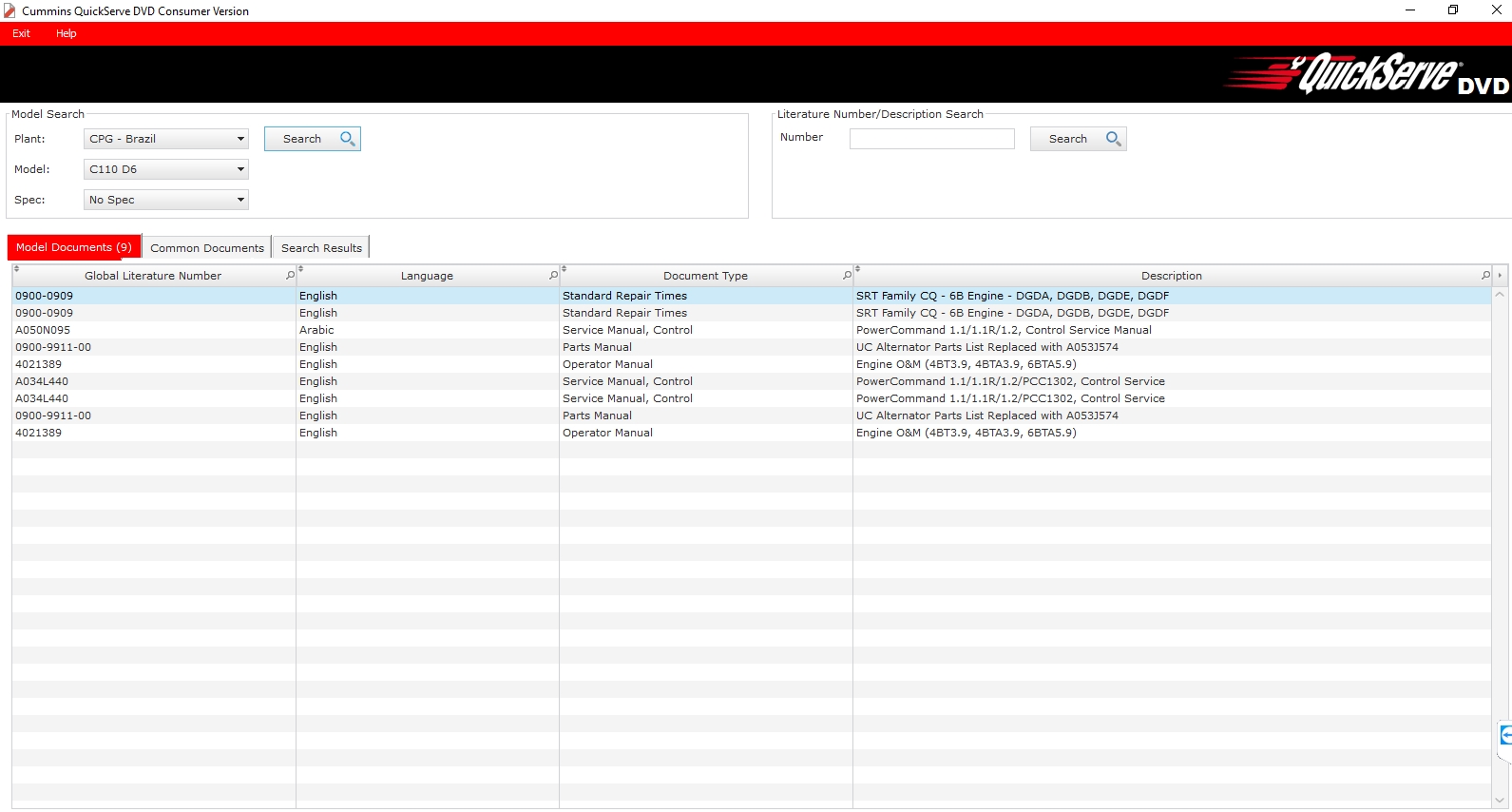
Task: Click the Global Literature Number filter magnifier icon
Action: point(290,276)
